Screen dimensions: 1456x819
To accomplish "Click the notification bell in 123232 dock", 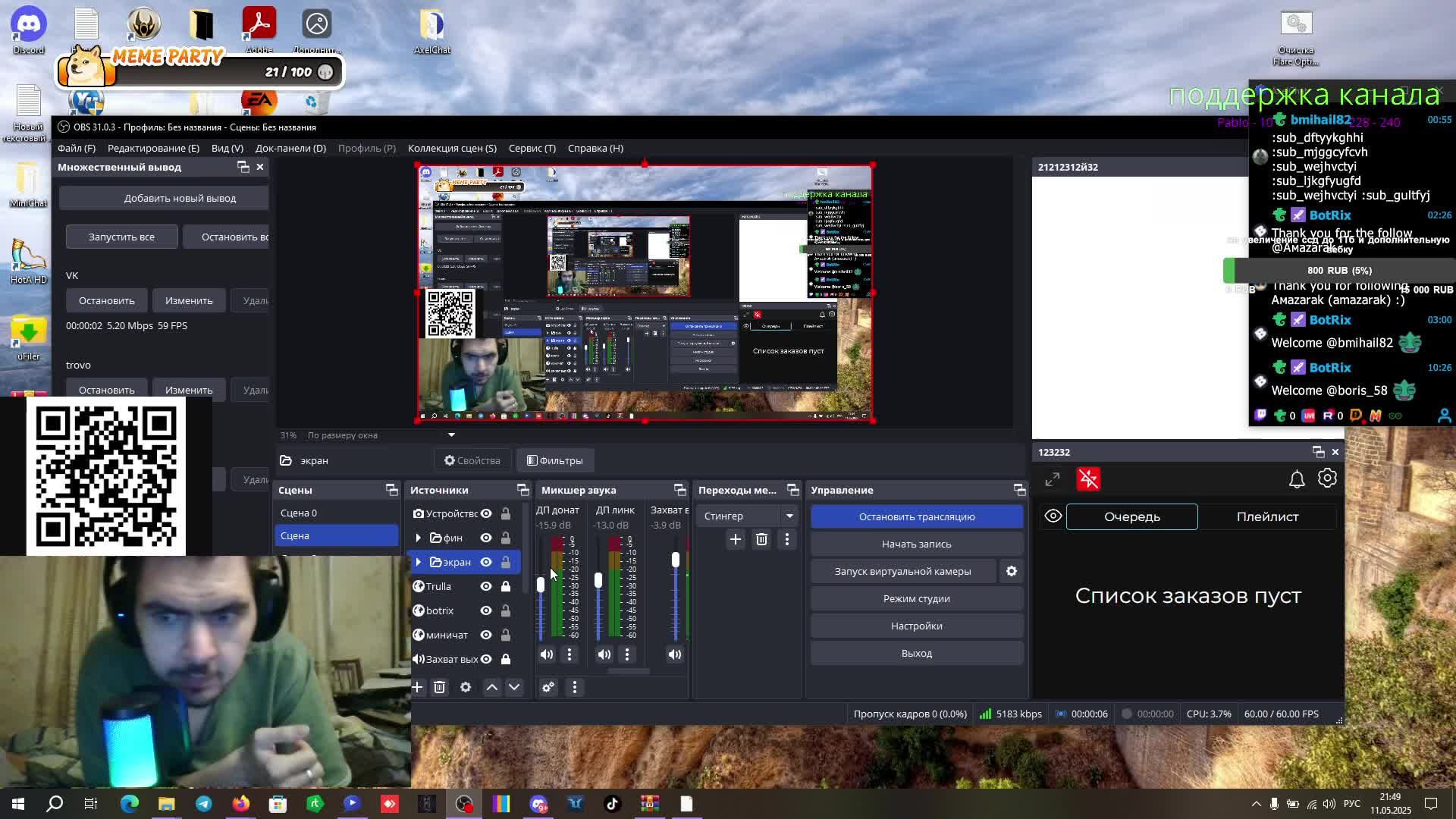I will [x=1297, y=479].
